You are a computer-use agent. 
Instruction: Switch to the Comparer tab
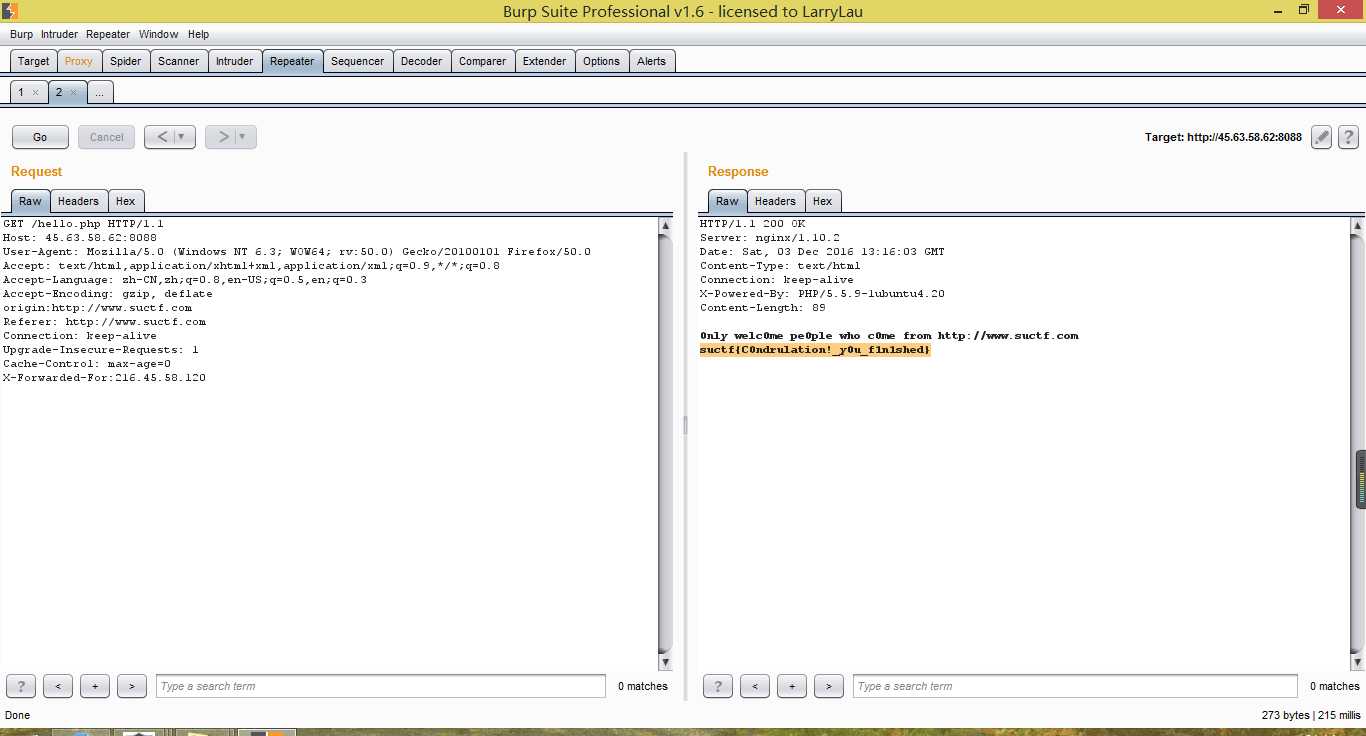[x=483, y=61]
